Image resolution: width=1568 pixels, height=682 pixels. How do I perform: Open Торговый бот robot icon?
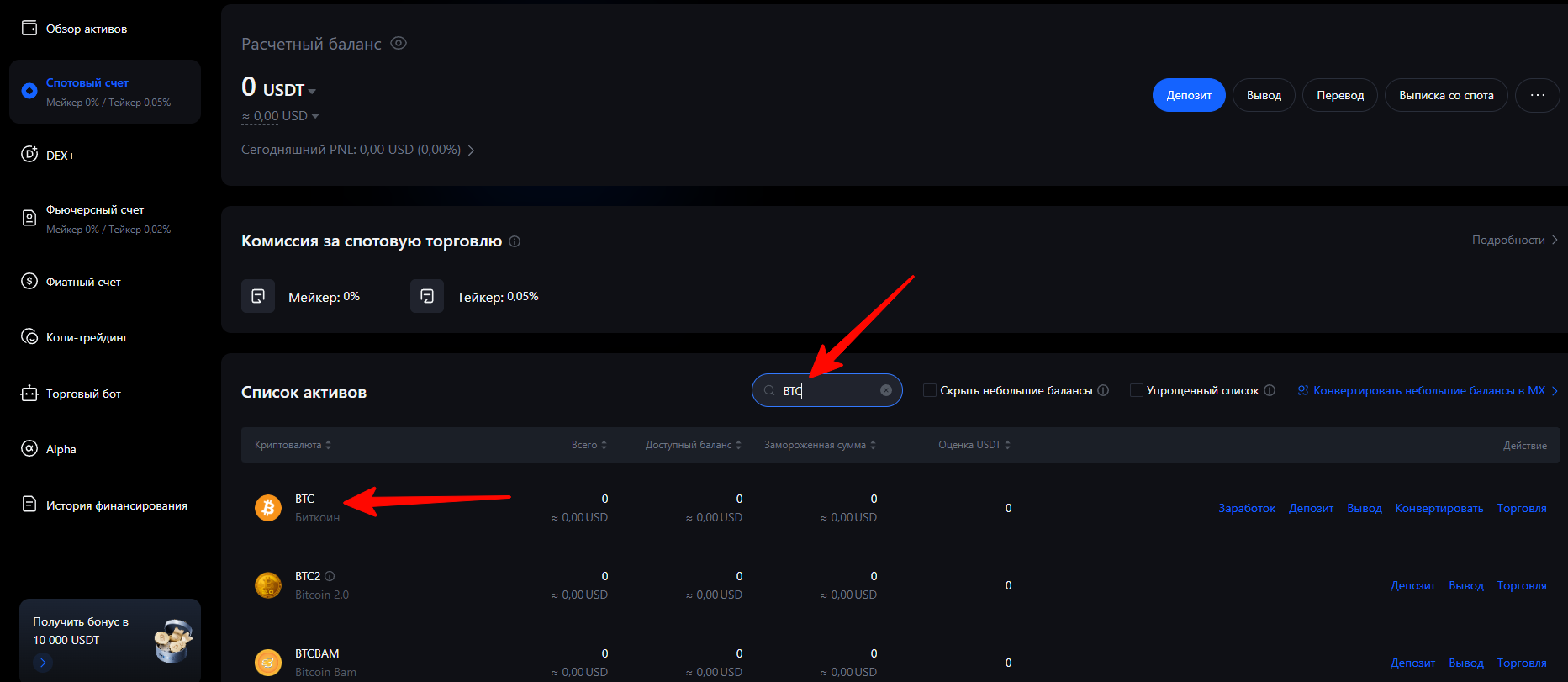[x=29, y=394]
